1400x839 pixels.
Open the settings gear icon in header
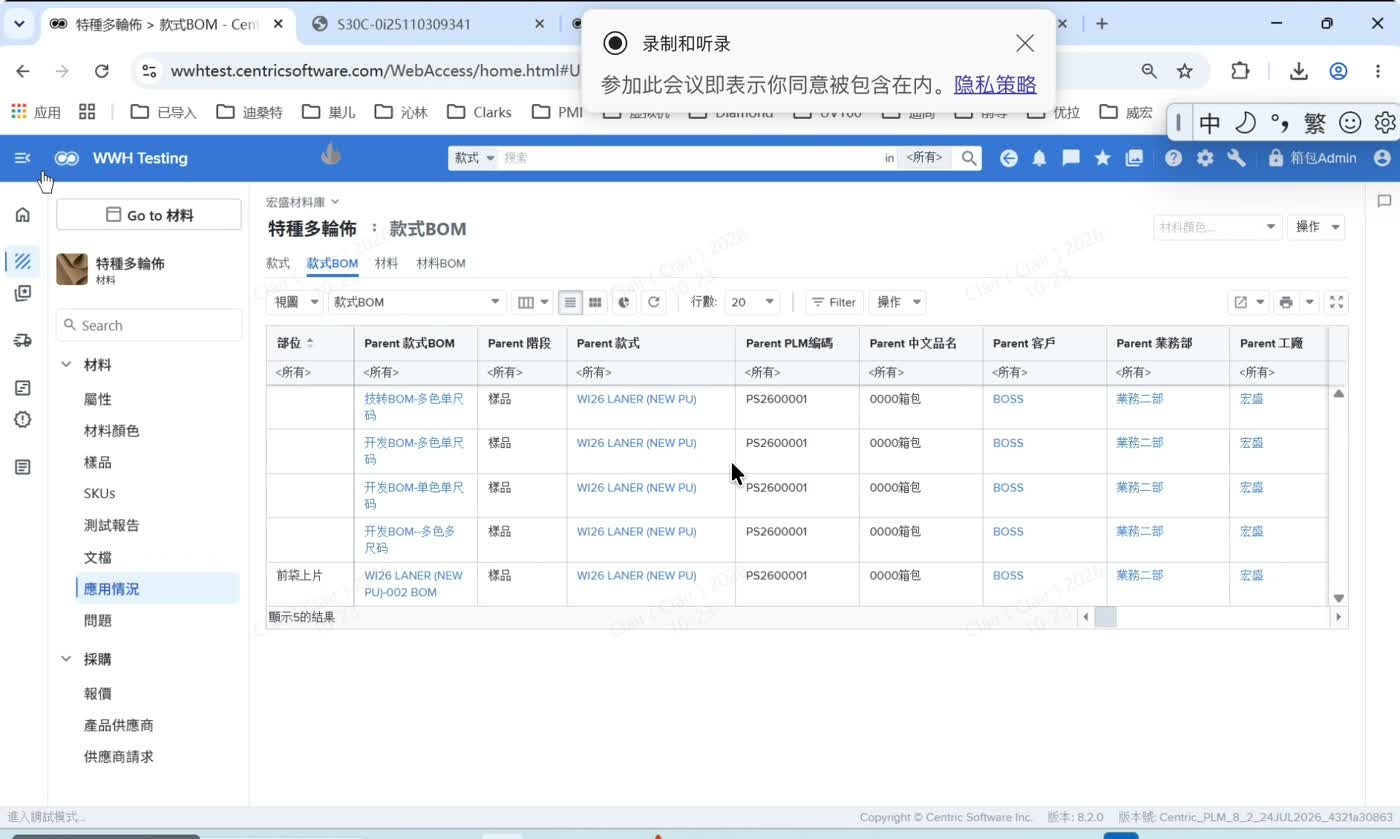point(1205,158)
